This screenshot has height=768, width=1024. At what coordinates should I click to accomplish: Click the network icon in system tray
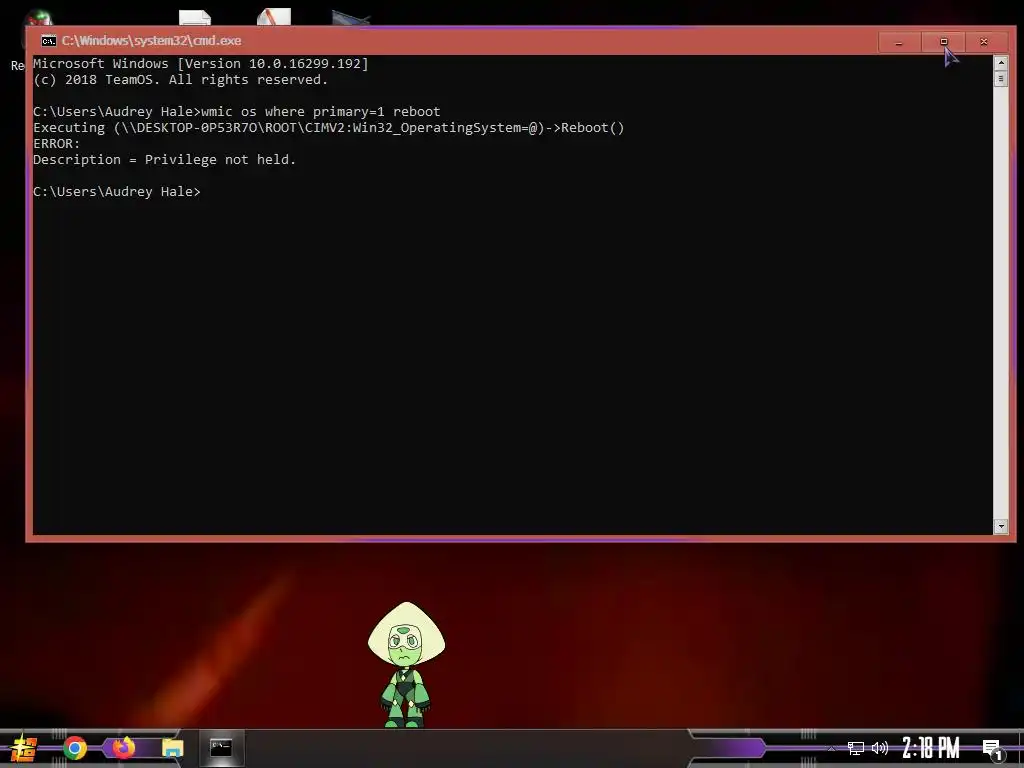click(x=856, y=748)
